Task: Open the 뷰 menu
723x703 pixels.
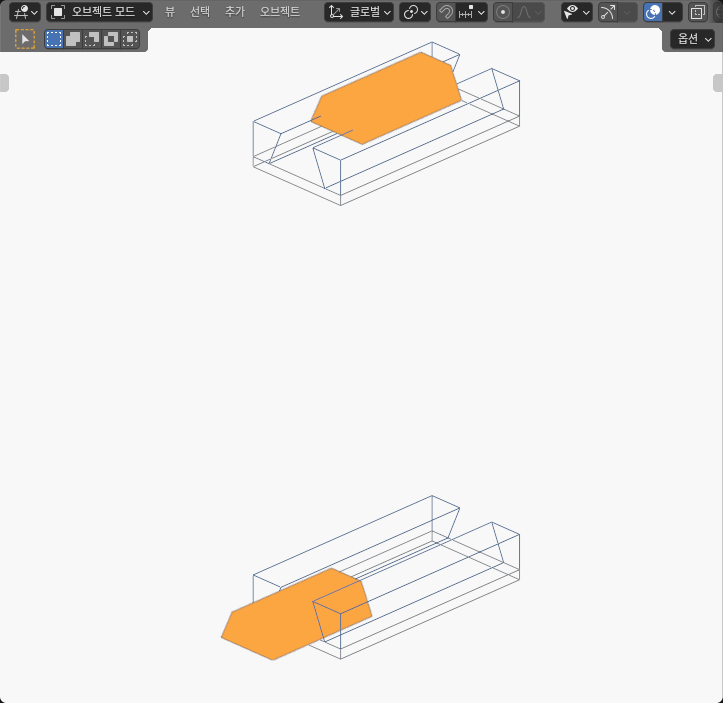Action: click(x=170, y=12)
